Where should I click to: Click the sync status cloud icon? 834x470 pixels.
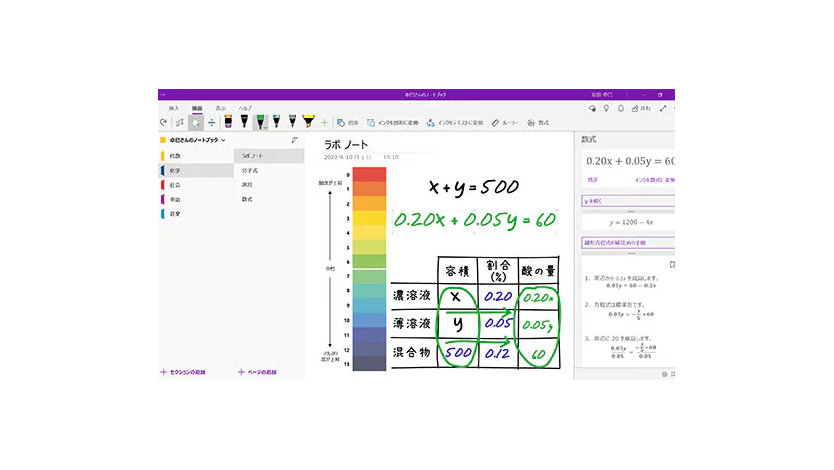[x=592, y=108]
